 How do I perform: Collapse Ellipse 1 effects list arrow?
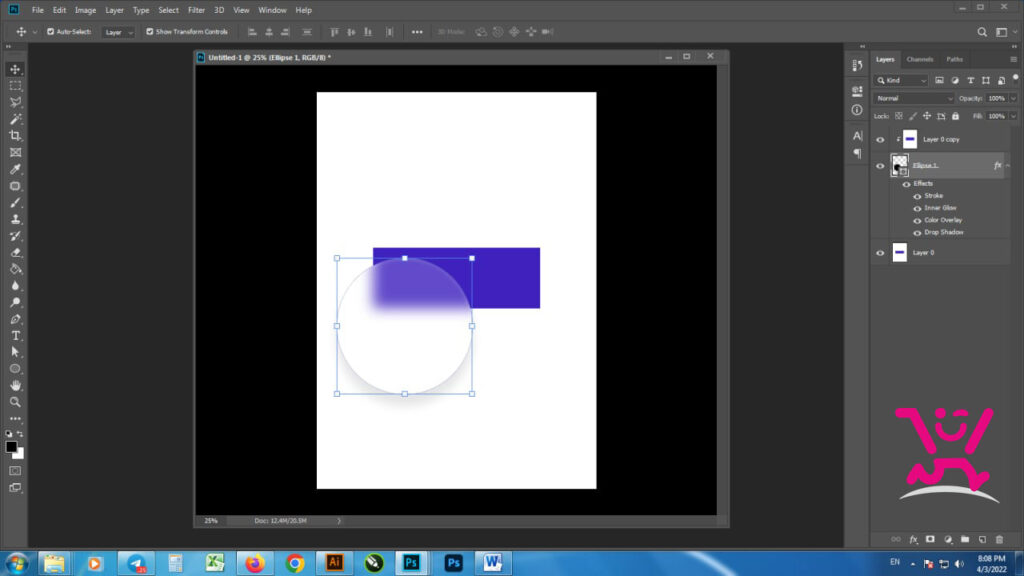[1008, 166]
